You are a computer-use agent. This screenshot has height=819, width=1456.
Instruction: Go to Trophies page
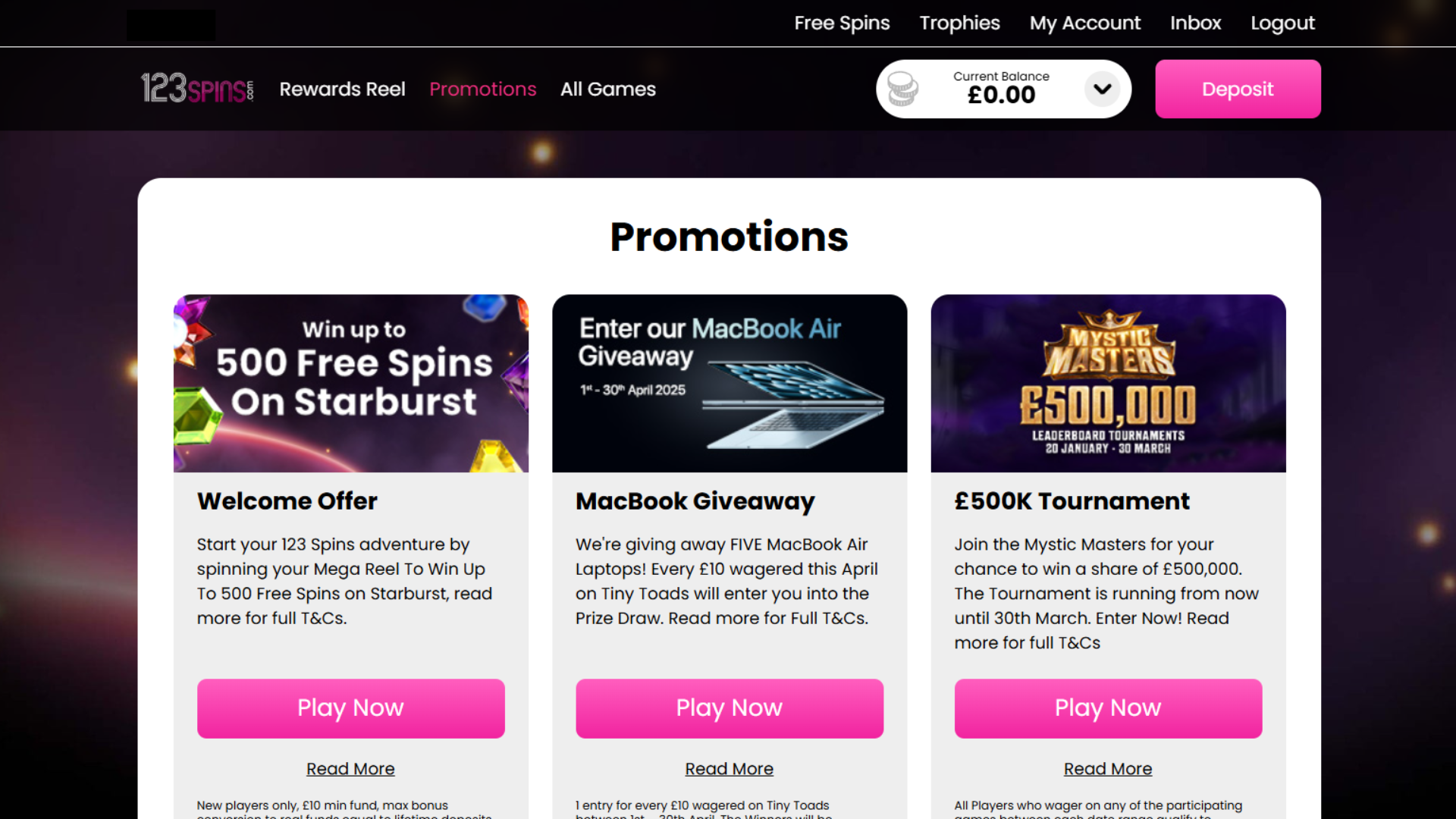[959, 23]
